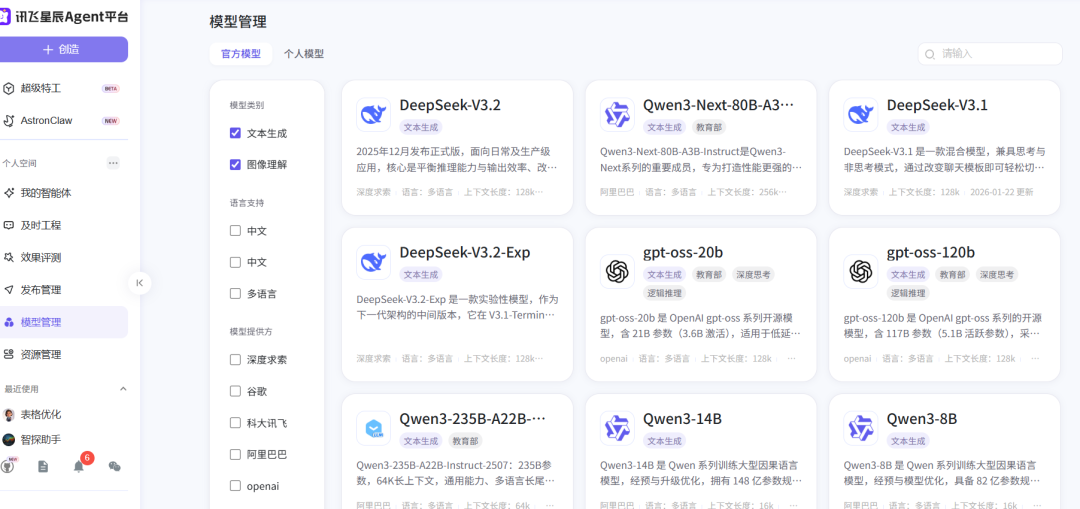Open 超级特工 via its hexagon icon
This screenshot has height=509, width=1080.
8,88
